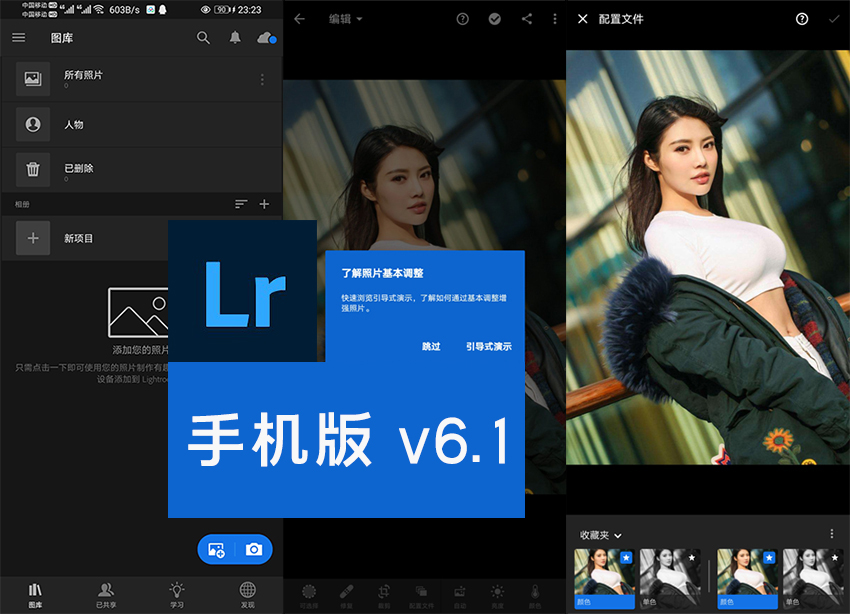Image resolution: width=850 pixels, height=614 pixels.
Task: Open the album sort options icon
Action: (x=241, y=204)
